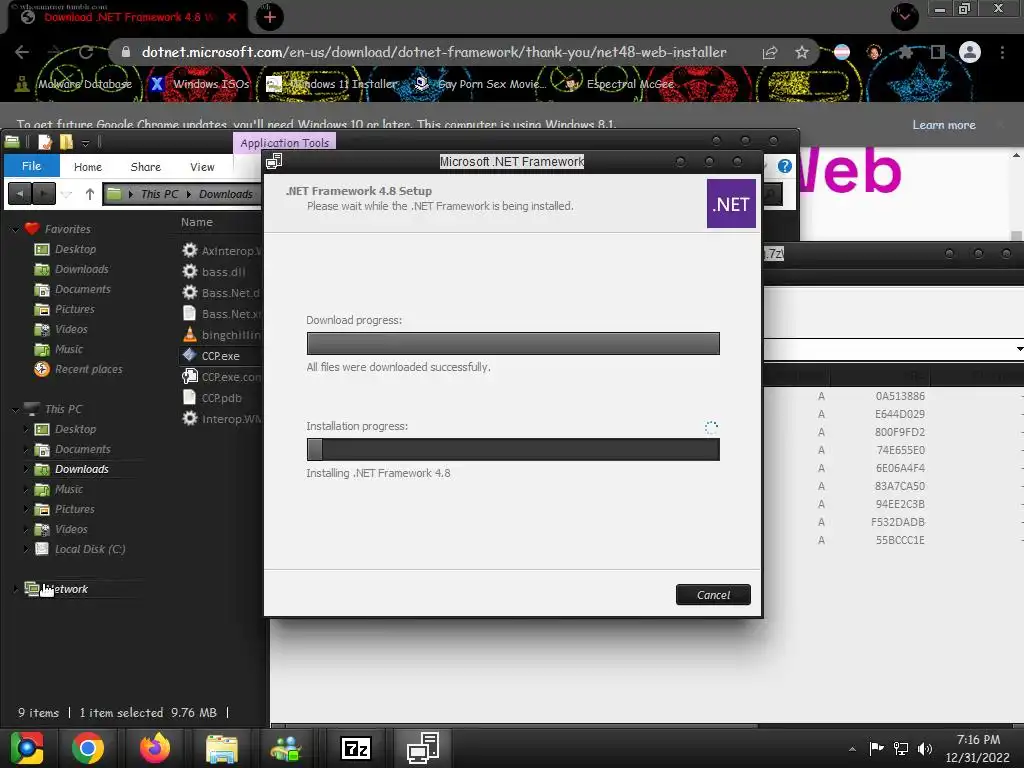This screenshot has width=1024, height=768.
Task: Open Videos under Favorites
Action: tap(71, 329)
